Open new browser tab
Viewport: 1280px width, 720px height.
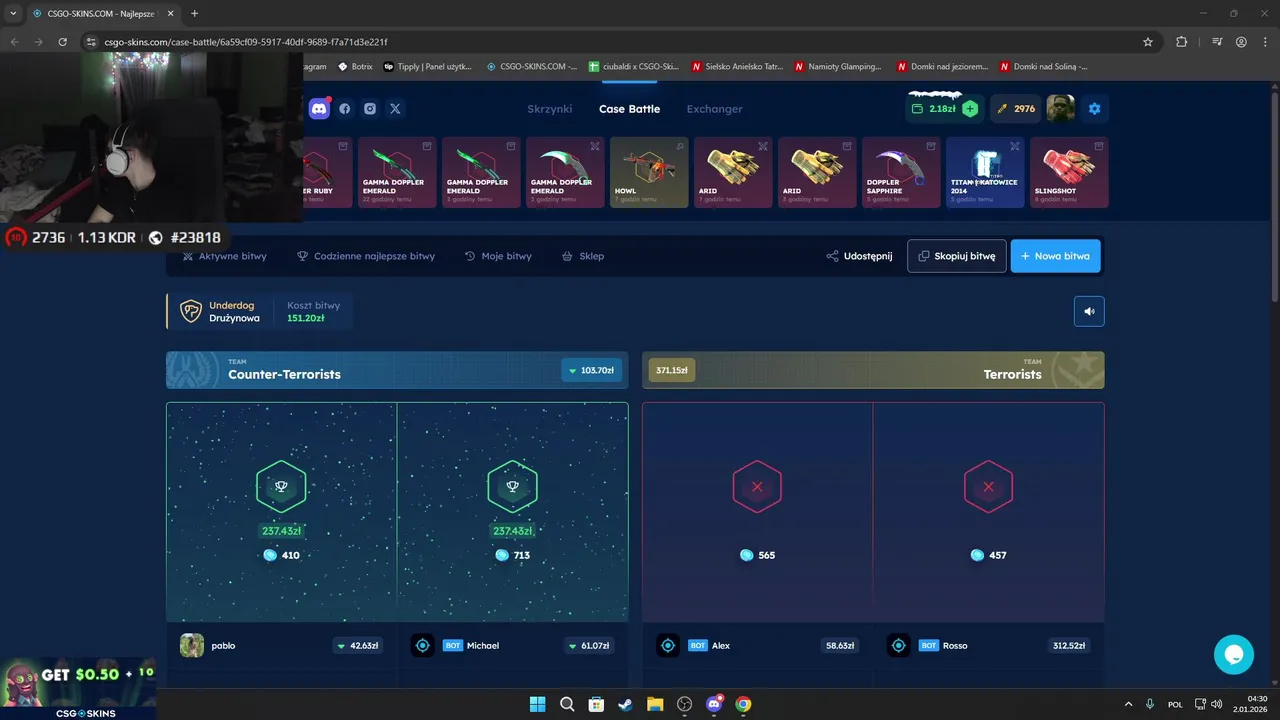click(194, 13)
